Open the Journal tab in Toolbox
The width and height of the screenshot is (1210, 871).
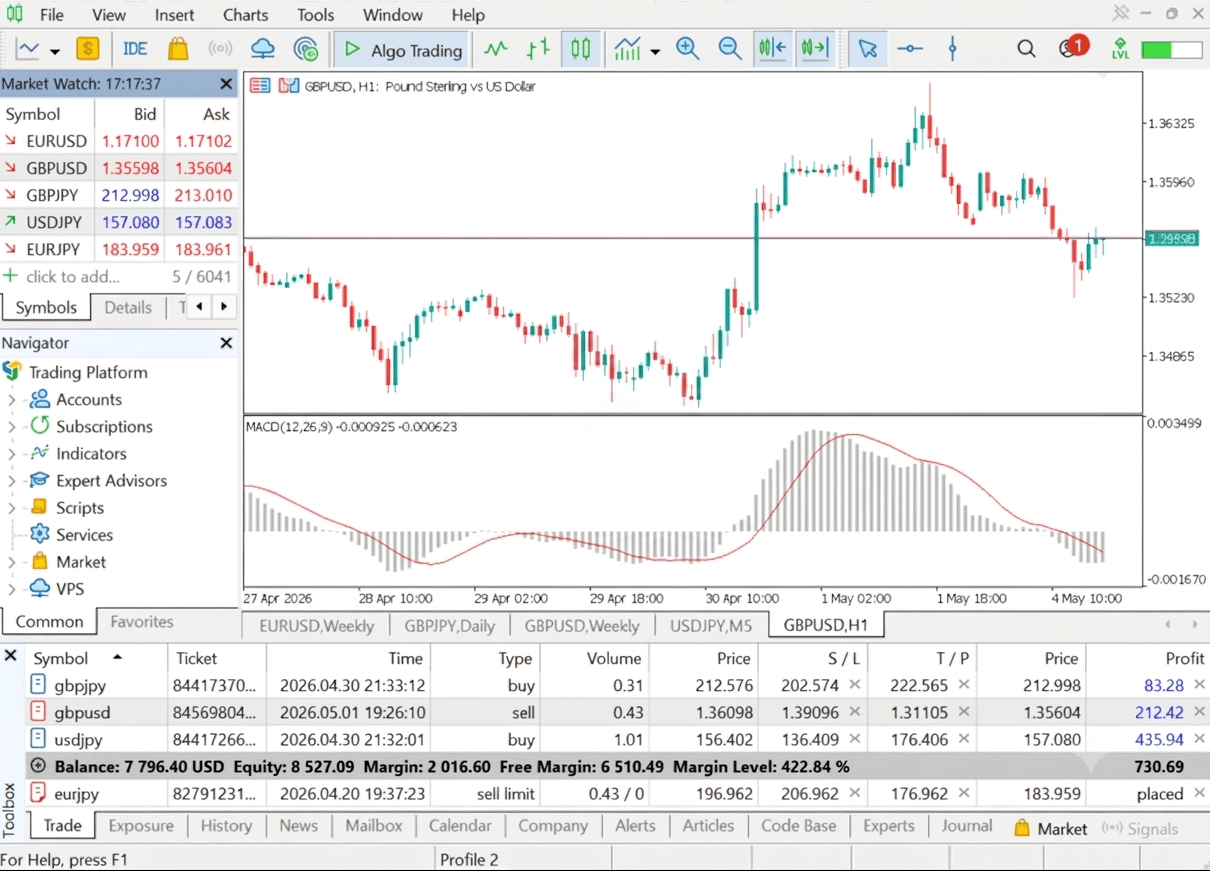[967, 826]
